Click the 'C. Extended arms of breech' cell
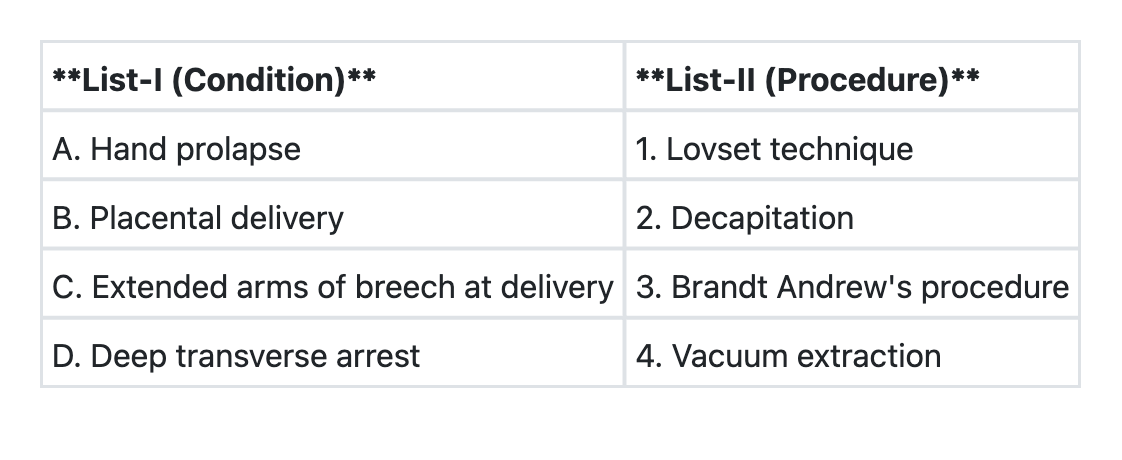The height and width of the screenshot is (460, 1122). (x=332, y=287)
